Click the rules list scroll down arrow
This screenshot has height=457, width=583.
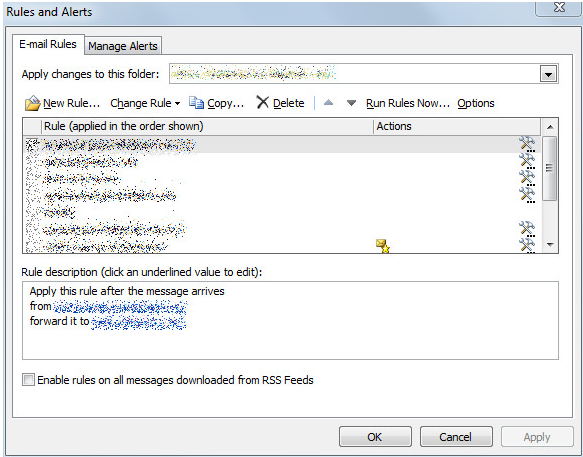pyautogui.click(x=550, y=245)
